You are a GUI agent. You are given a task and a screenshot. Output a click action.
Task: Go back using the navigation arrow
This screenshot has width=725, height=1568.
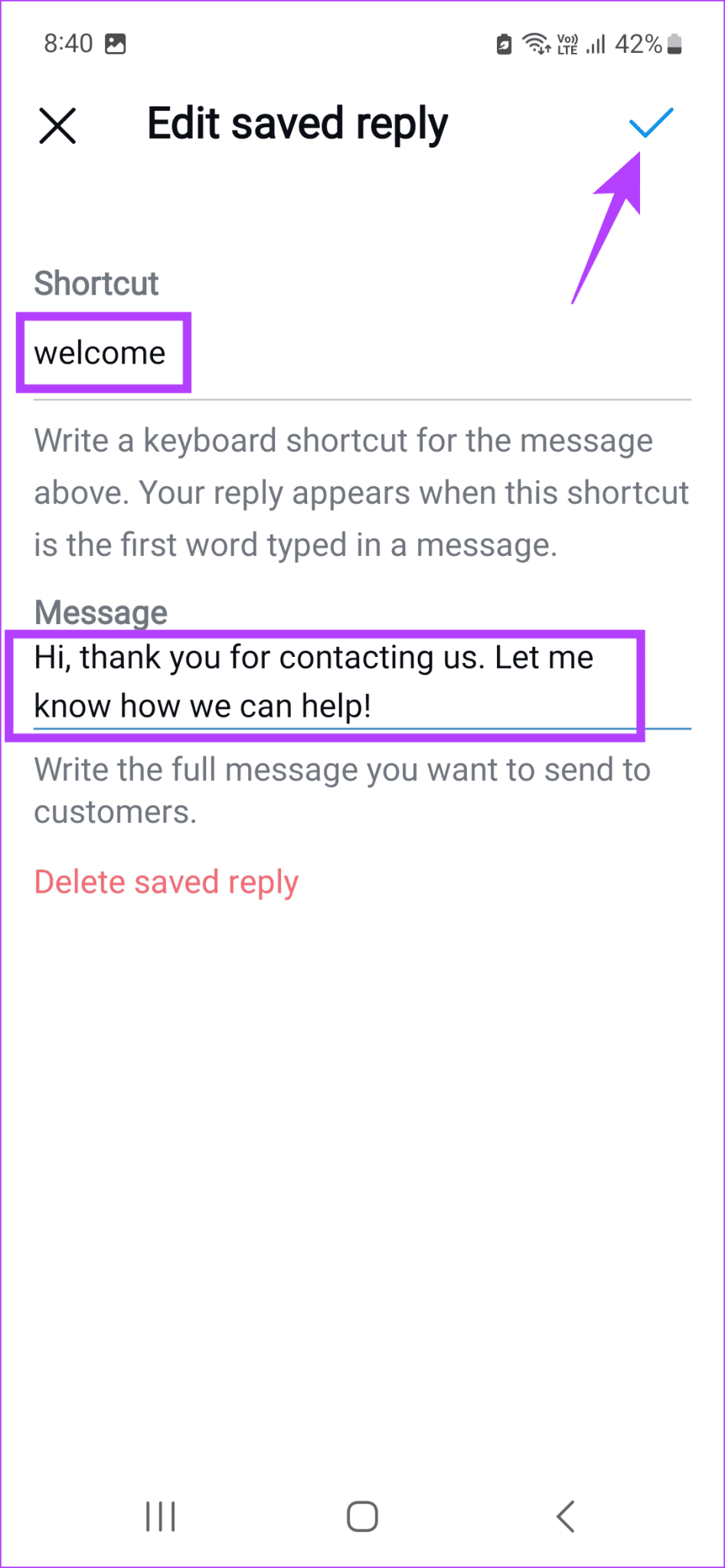click(x=565, y=1517)
